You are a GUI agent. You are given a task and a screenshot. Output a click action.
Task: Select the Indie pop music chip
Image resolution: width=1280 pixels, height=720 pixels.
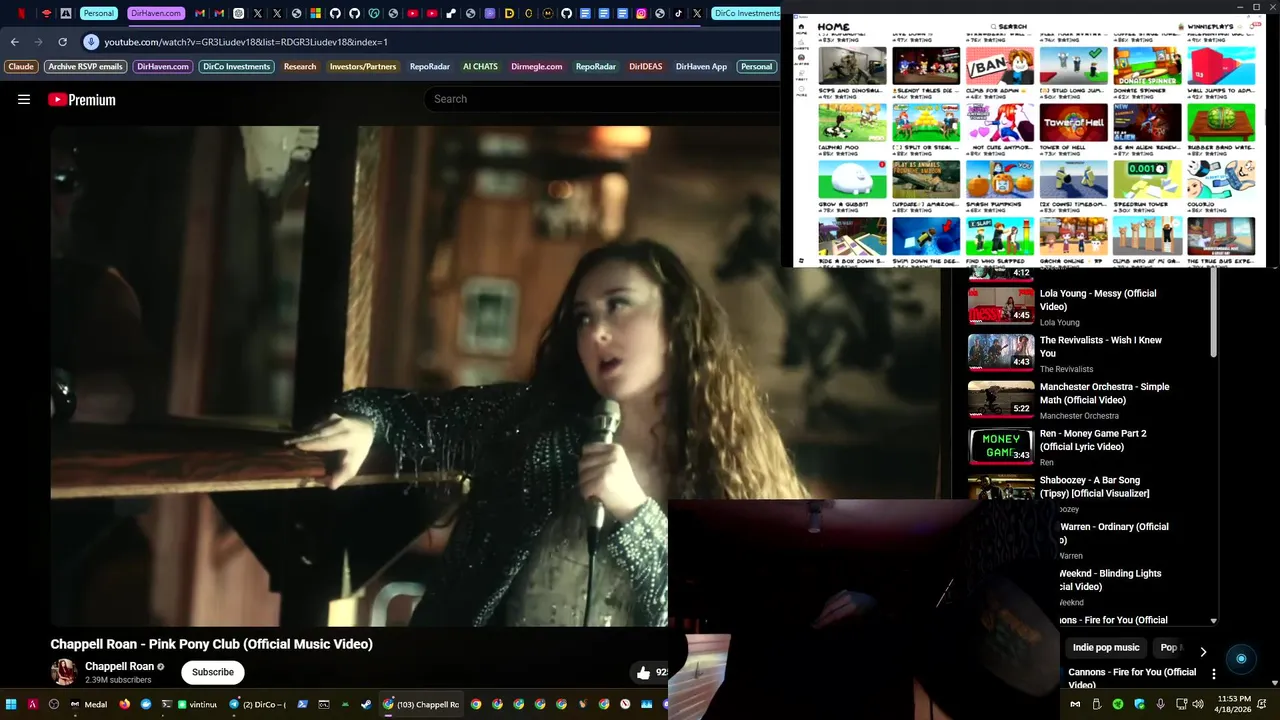[1106, 648]
